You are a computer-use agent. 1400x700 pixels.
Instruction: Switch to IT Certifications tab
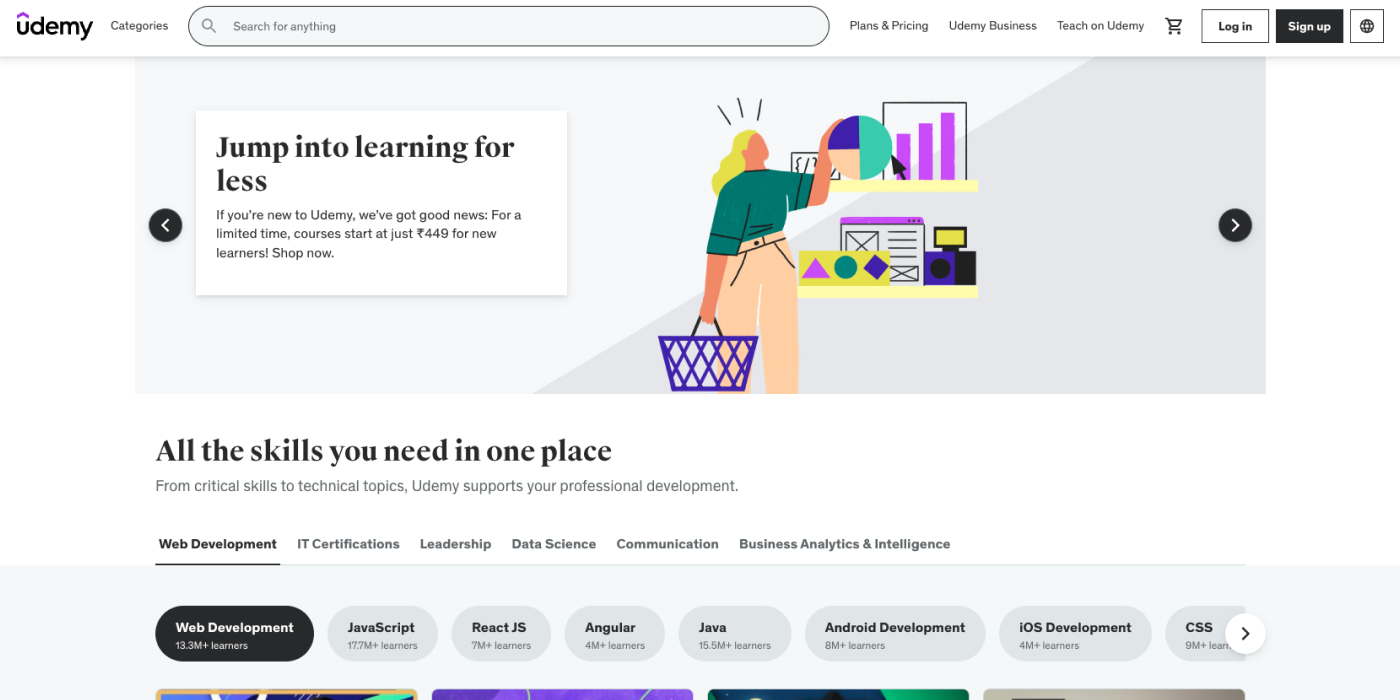[x=348, y=544]
